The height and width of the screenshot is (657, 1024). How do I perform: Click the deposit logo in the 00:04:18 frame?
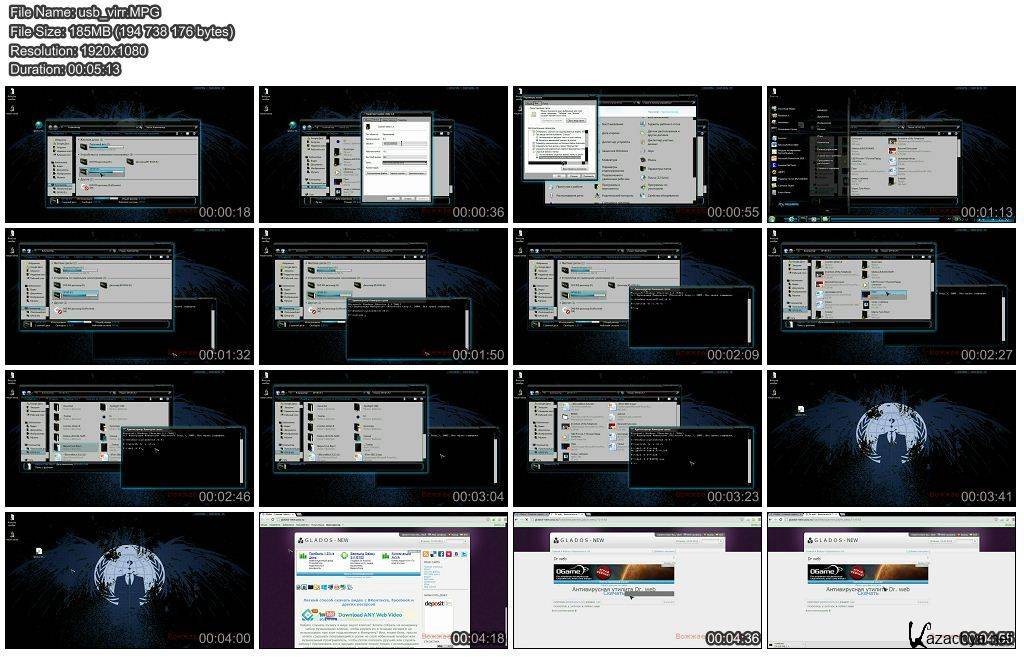pos(437,604)
